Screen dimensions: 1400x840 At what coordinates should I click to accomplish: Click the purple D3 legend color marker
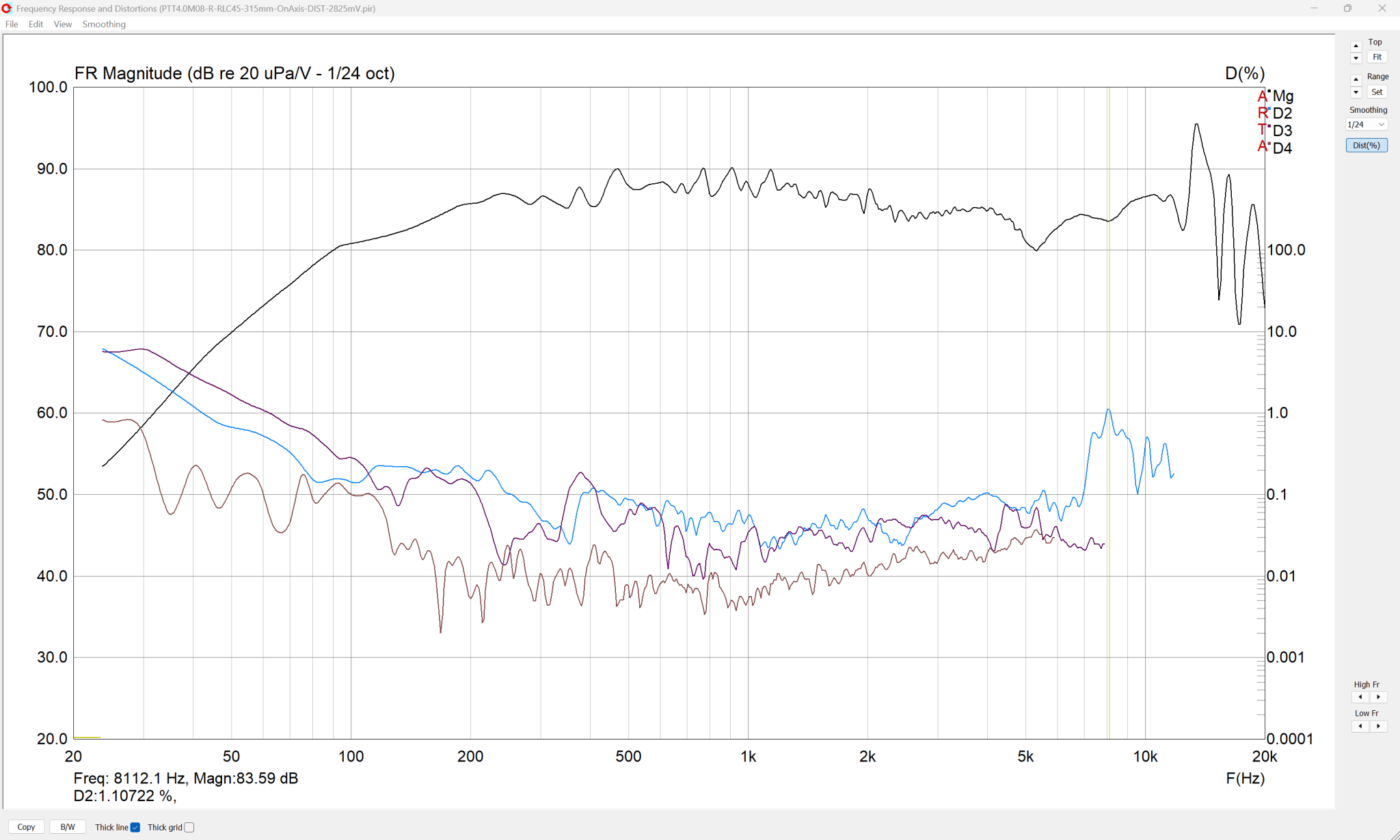point(1269,126)
